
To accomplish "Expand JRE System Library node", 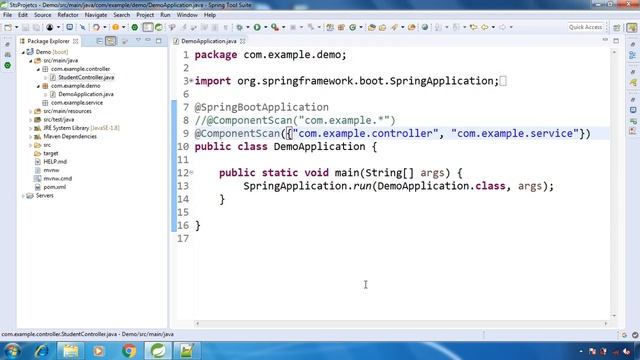I will [31, 128].
